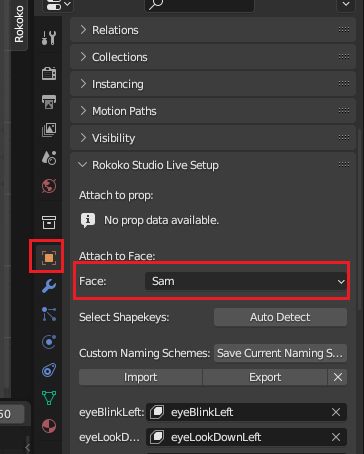Click grip dots on Motion Paths panel
The height and width of the screenshot is (454, 364).
point(344,111)
